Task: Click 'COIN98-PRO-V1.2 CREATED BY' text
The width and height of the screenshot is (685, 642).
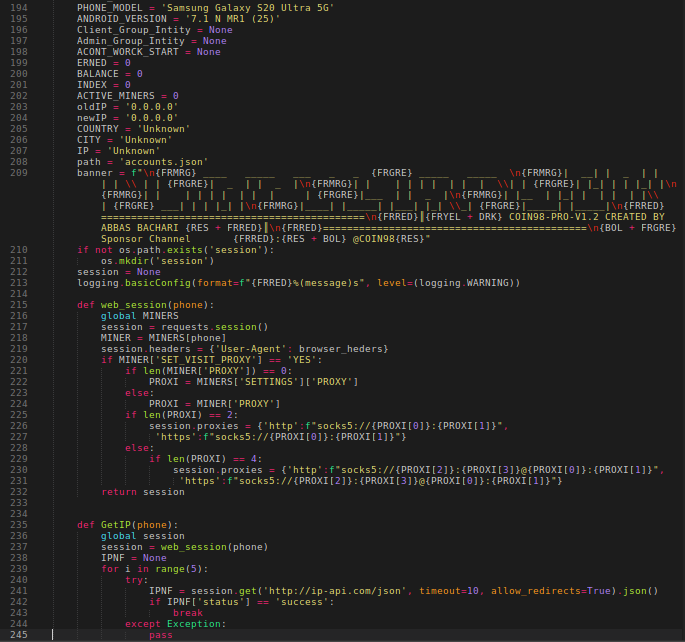Action: pos(587,217)
